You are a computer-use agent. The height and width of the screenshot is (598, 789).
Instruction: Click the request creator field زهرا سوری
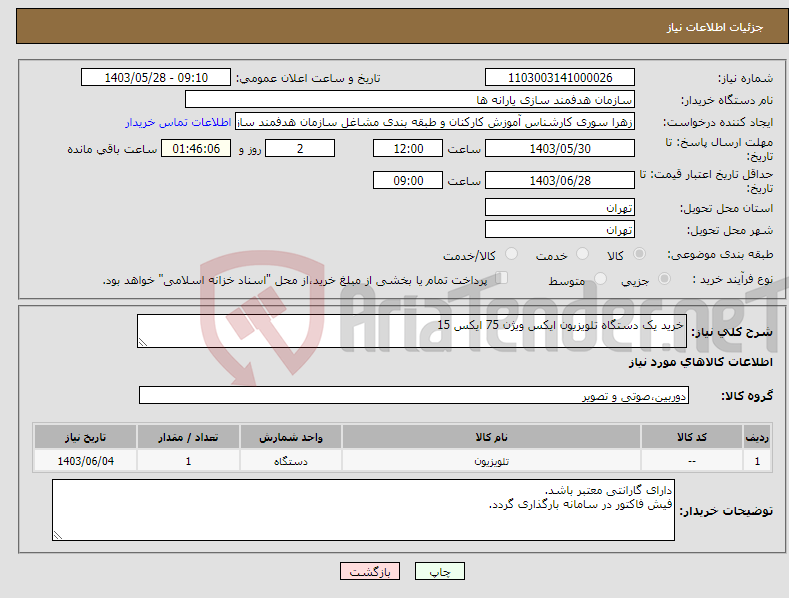(435, 122)
